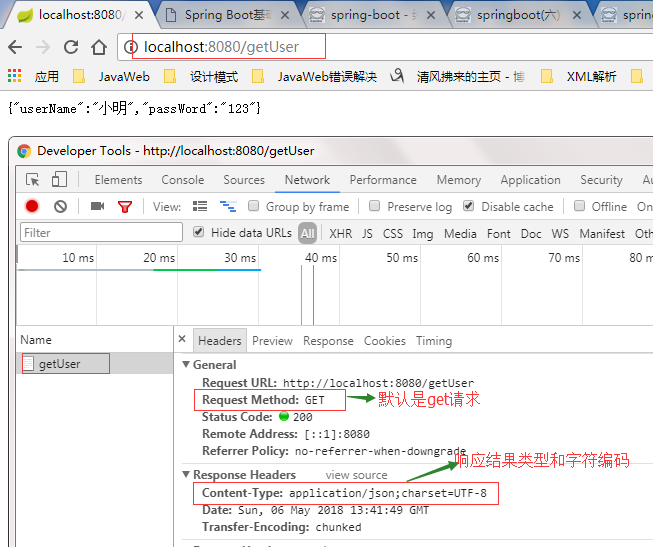
Task: Click view source for Response Headers
Action: (x=356, y=475)
